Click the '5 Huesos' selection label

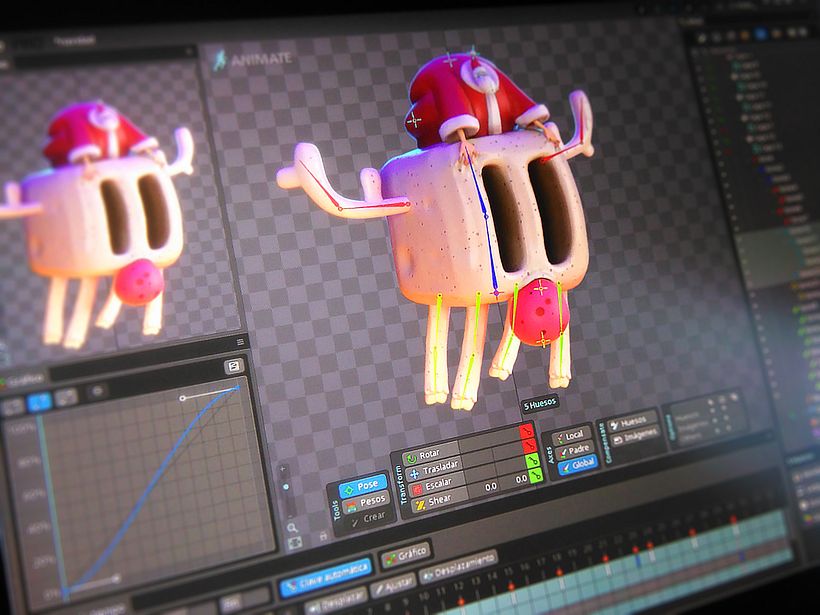540,403
